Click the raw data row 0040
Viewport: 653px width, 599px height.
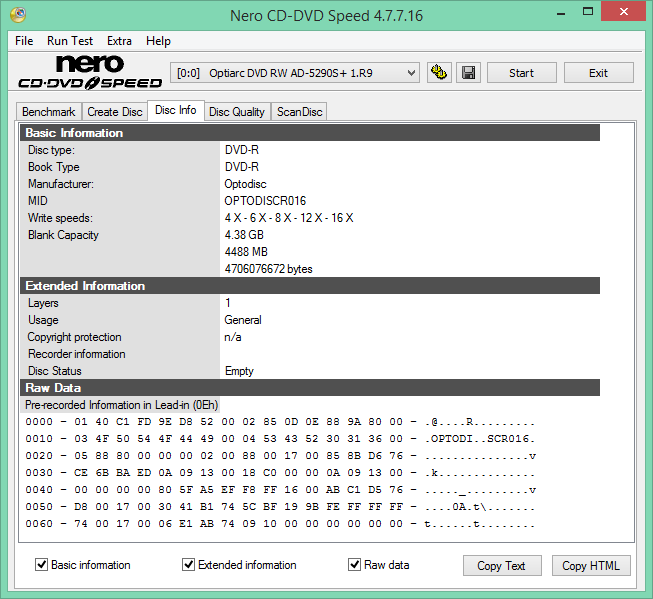(280, 490)
